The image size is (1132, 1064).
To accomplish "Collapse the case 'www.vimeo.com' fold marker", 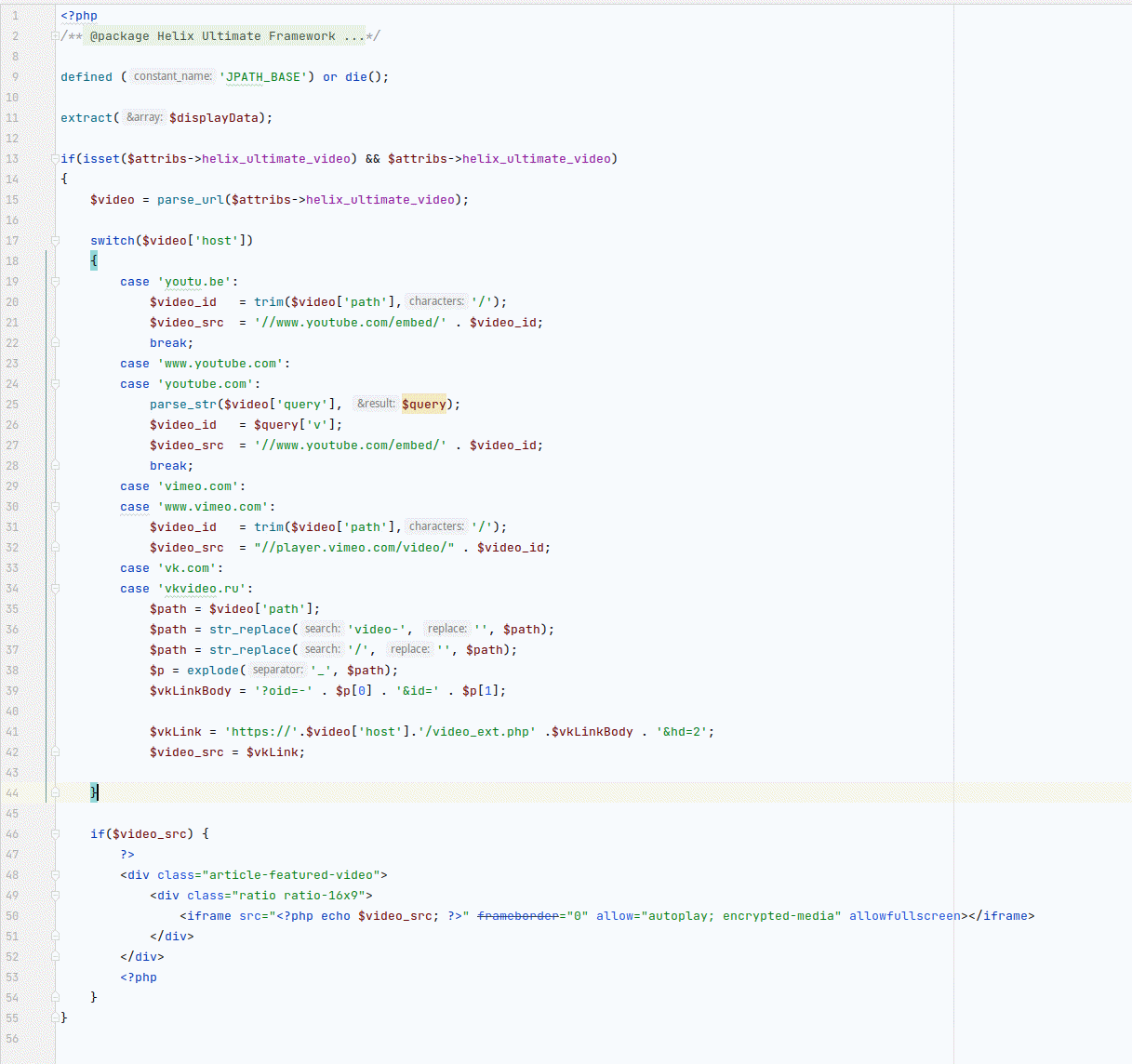I will click(x=55, y=507).
